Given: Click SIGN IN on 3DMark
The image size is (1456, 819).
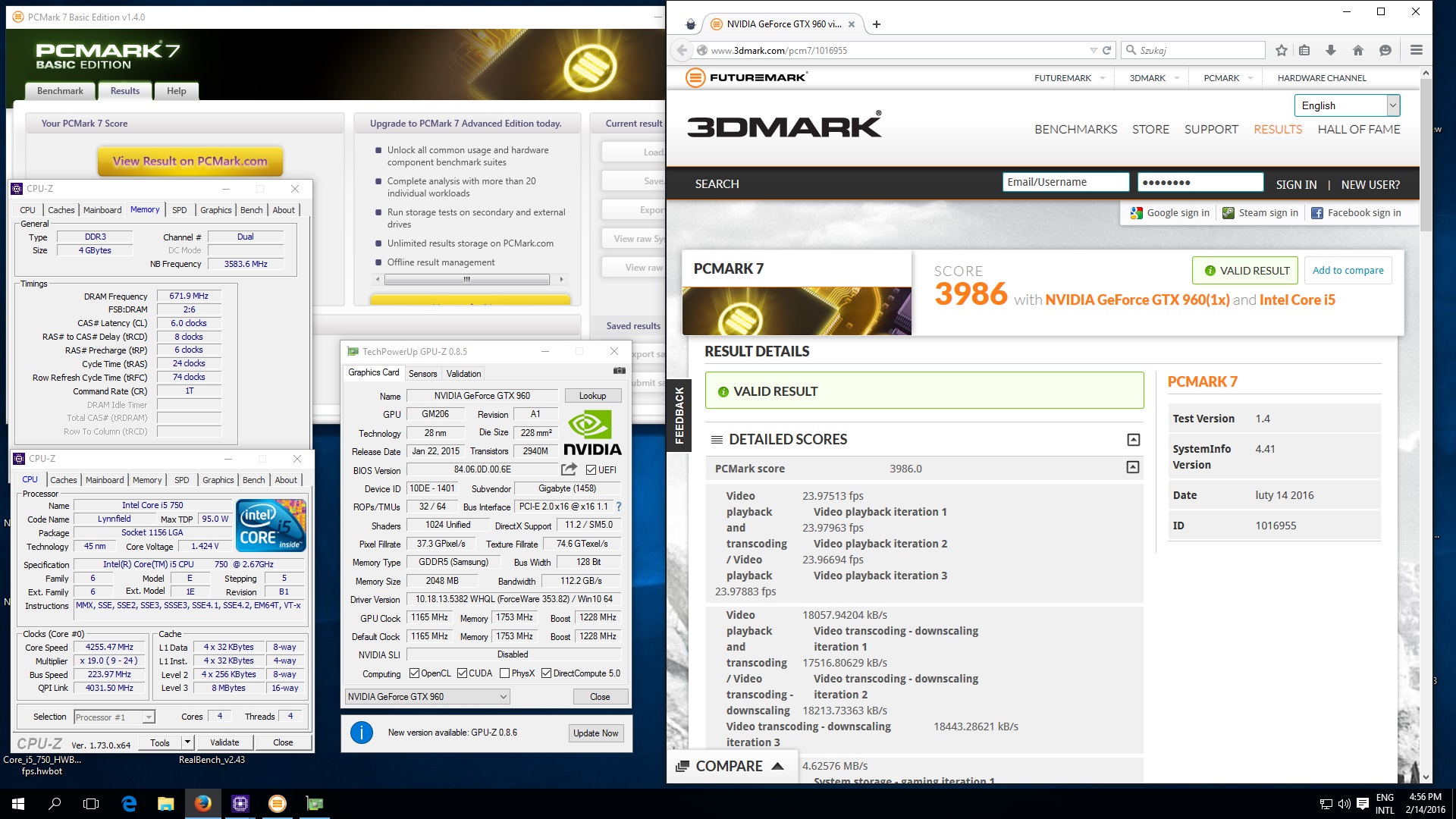Looking at the screenshot, I should tap(1296, 184).
